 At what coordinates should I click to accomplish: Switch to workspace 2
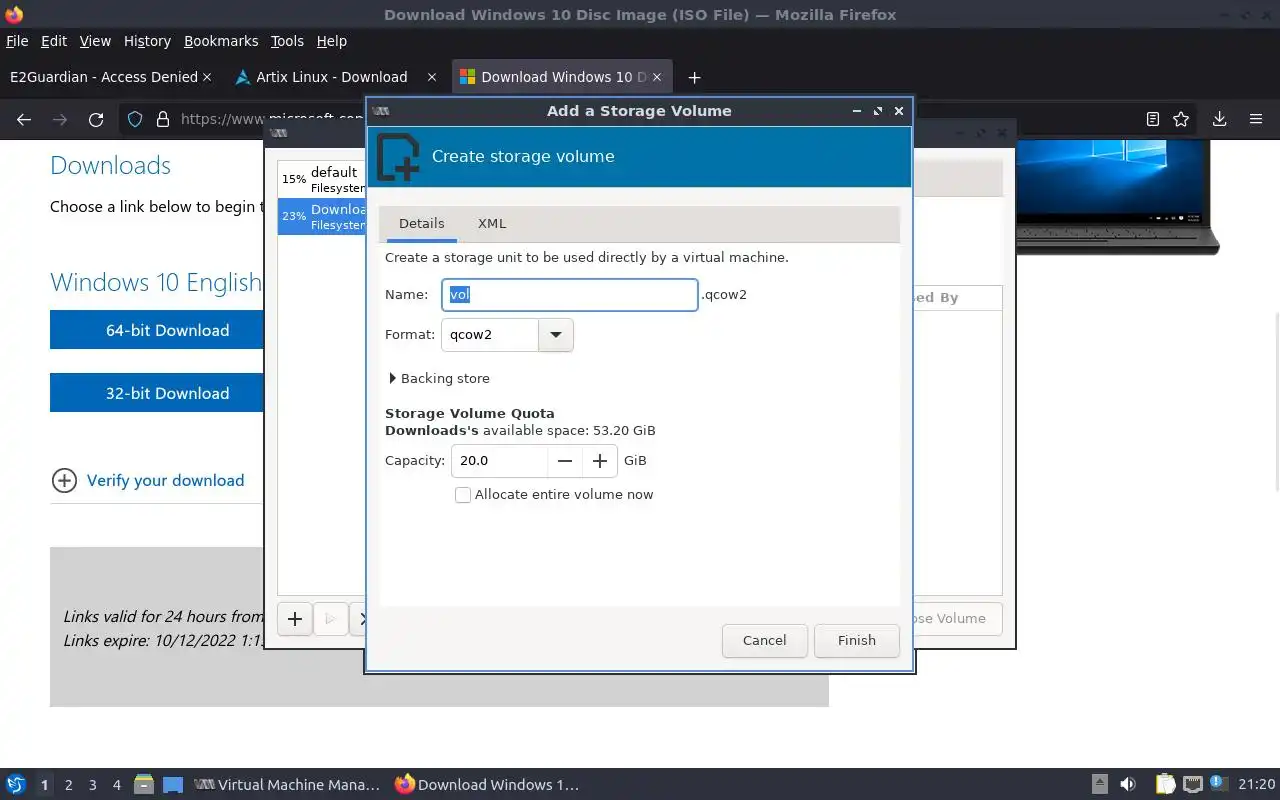tap(69, 785)
